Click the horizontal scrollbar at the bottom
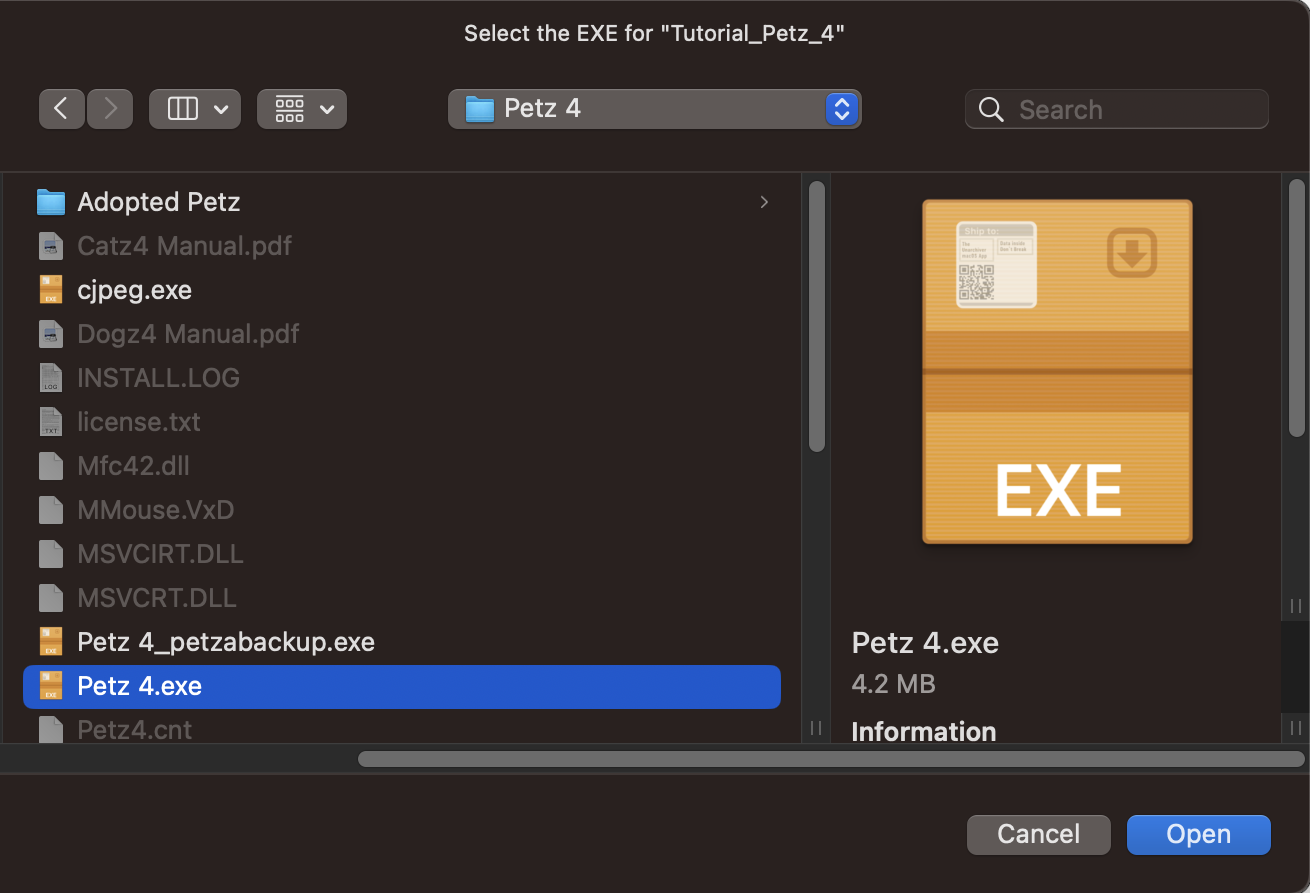This screenshot has width=1310, height=893. pyautogui.click(x=830, y=759)
